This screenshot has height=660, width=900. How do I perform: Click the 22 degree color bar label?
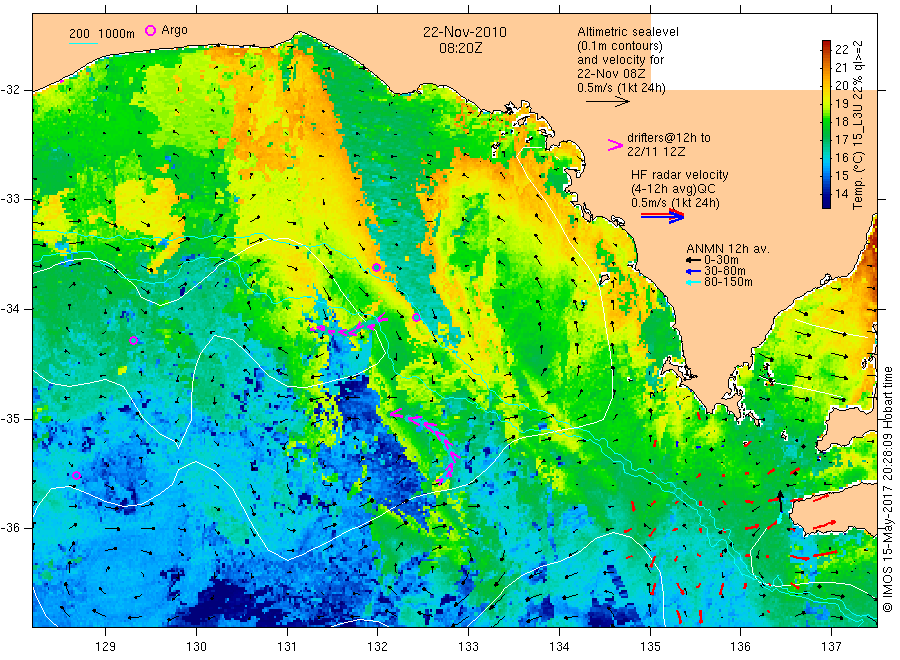pyautogui.click(x=841, y=49)
